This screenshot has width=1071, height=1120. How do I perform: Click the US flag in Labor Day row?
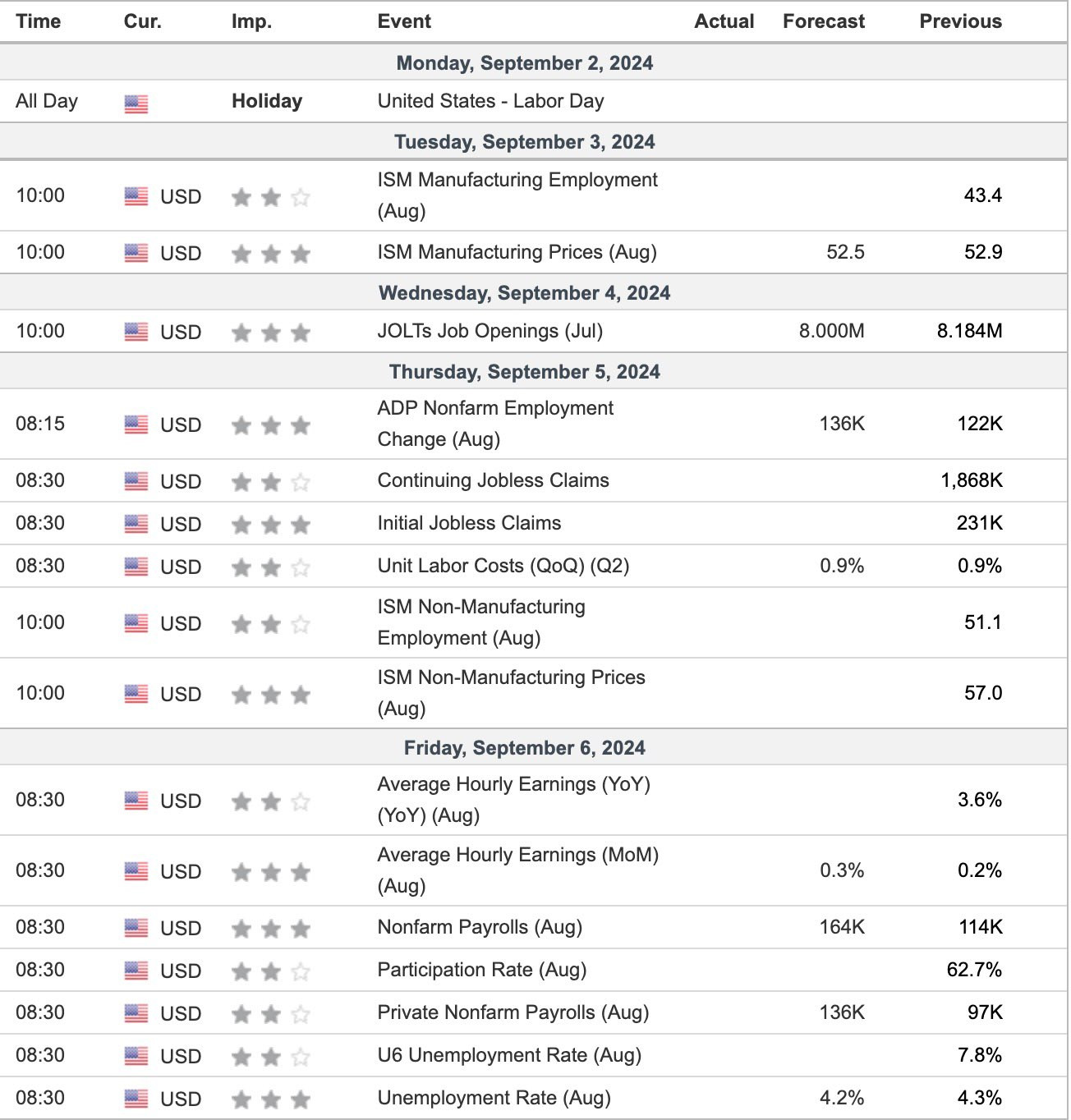pyautogui.click(x=136, y=103)
